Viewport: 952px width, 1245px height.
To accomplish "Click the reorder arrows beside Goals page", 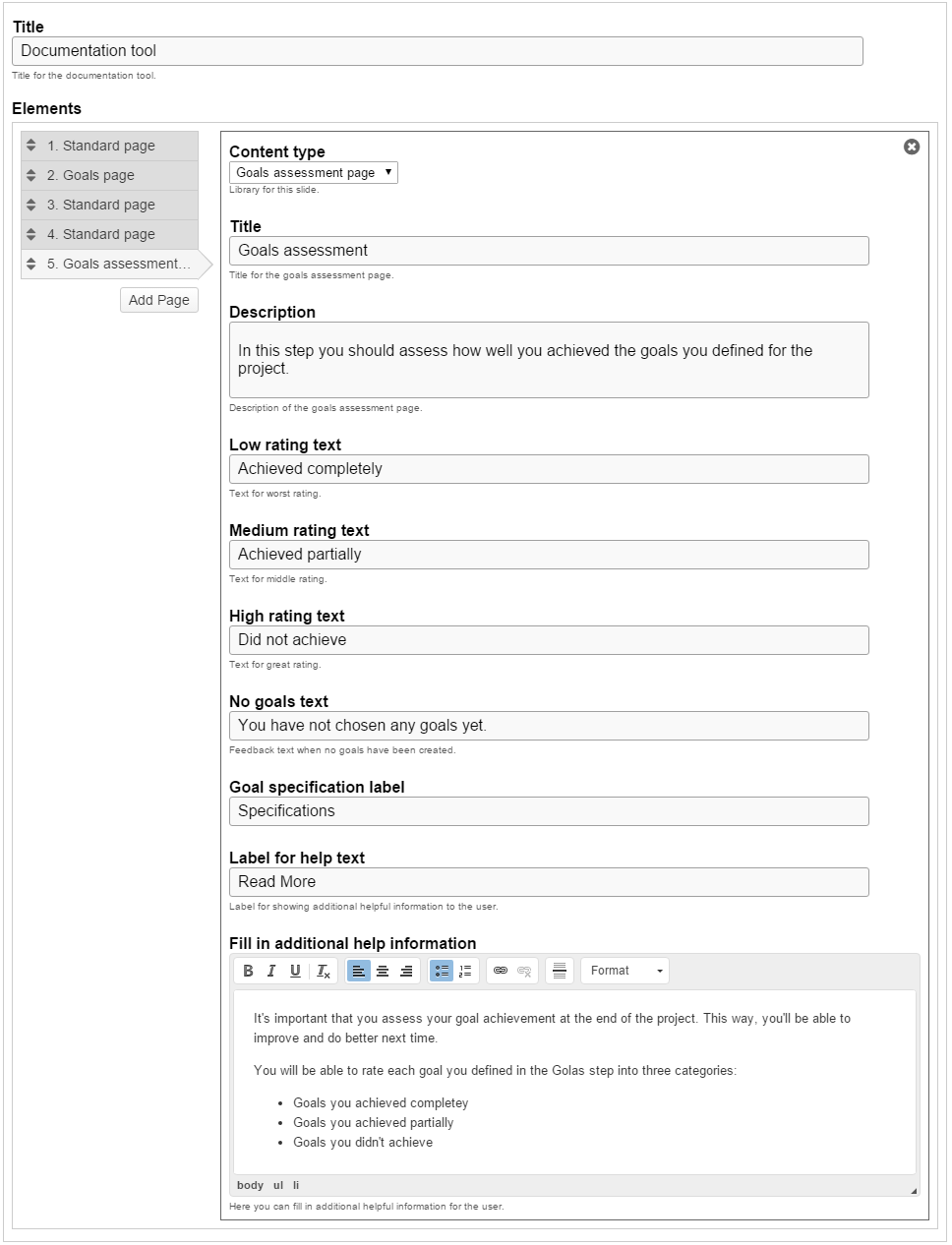I will tap(30, 175).
